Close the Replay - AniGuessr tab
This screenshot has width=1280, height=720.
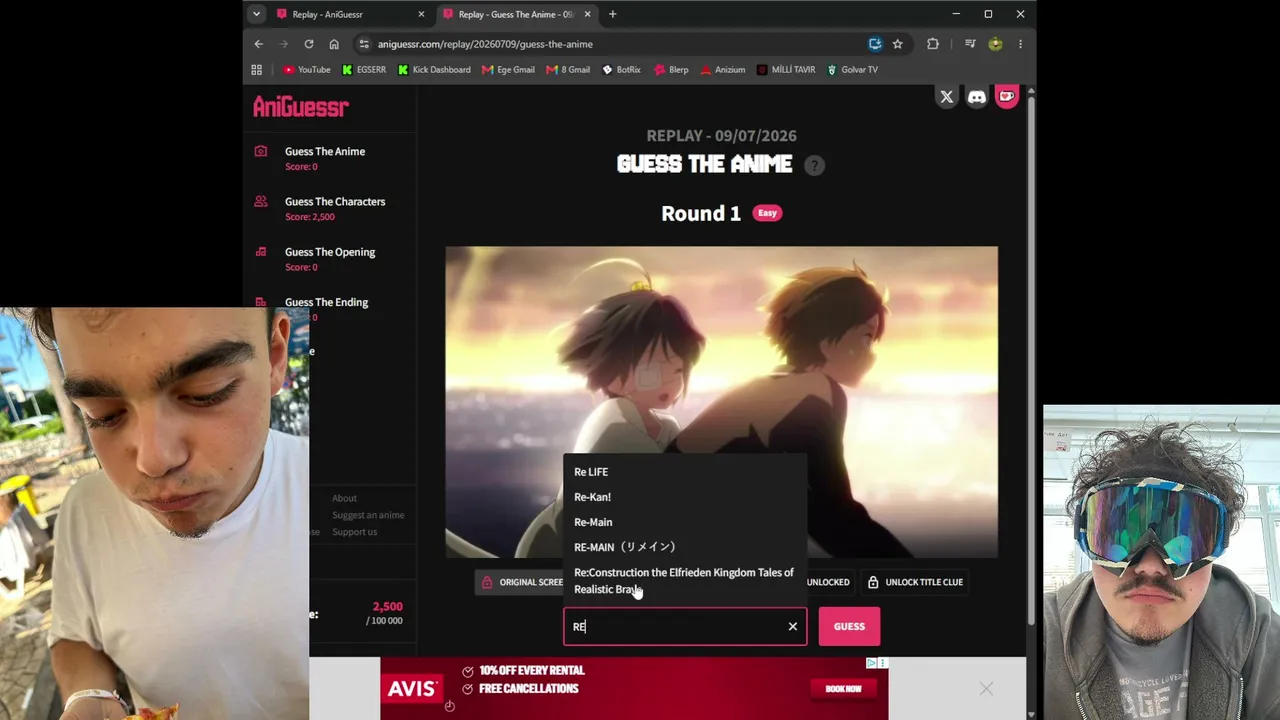pyautogui.click(x=421, y=14)
